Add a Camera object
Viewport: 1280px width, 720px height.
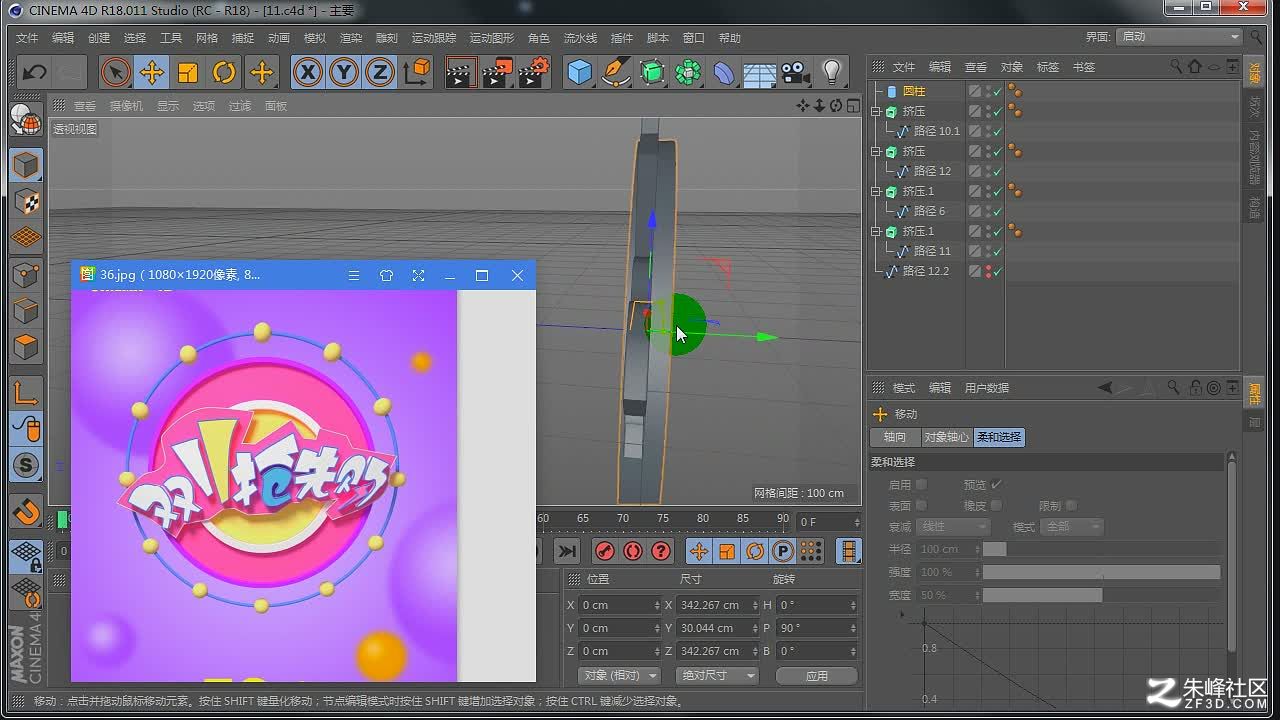click(x=796, y=72)
